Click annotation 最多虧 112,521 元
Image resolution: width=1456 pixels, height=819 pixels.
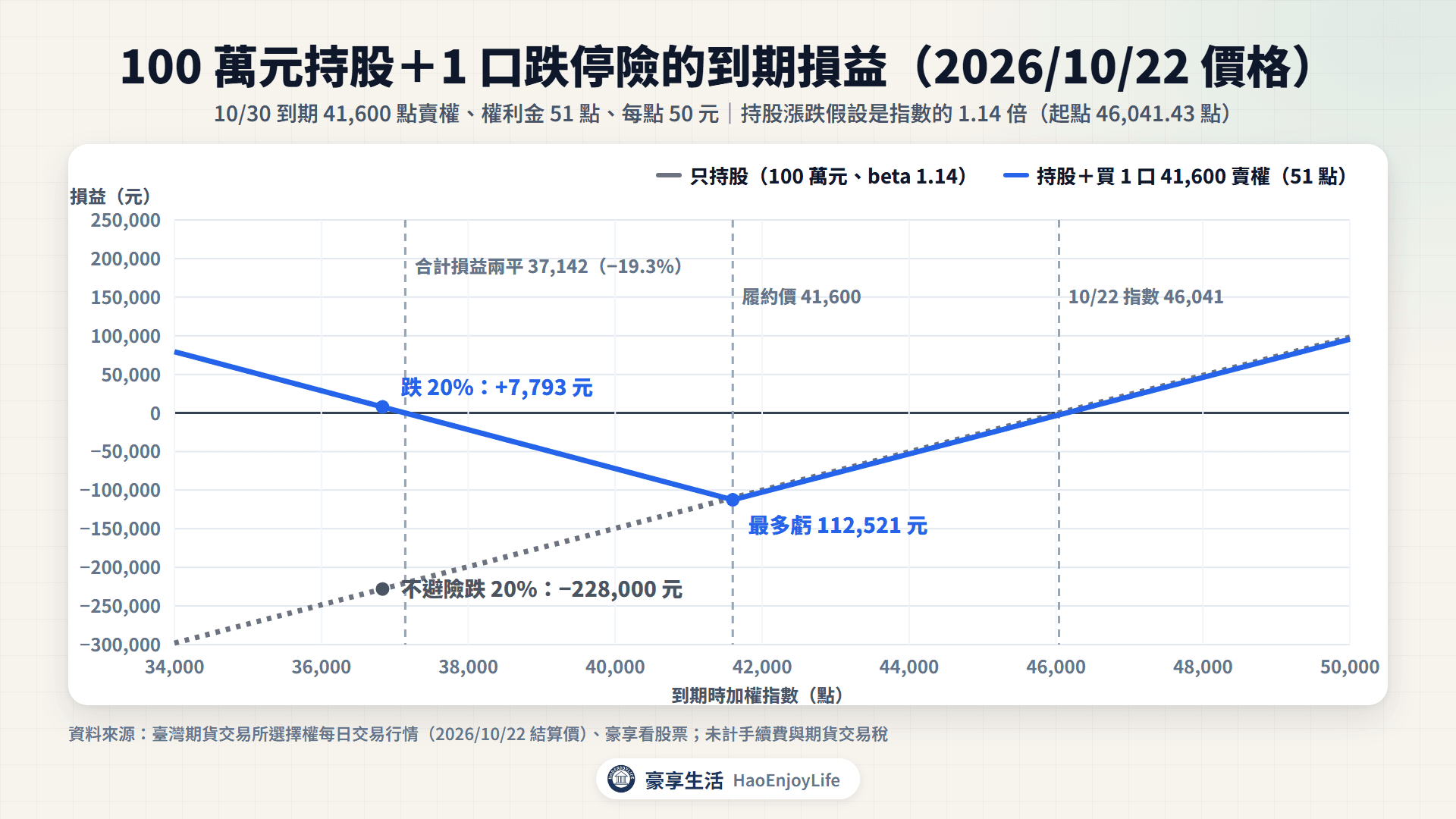(x=838, y=526)
